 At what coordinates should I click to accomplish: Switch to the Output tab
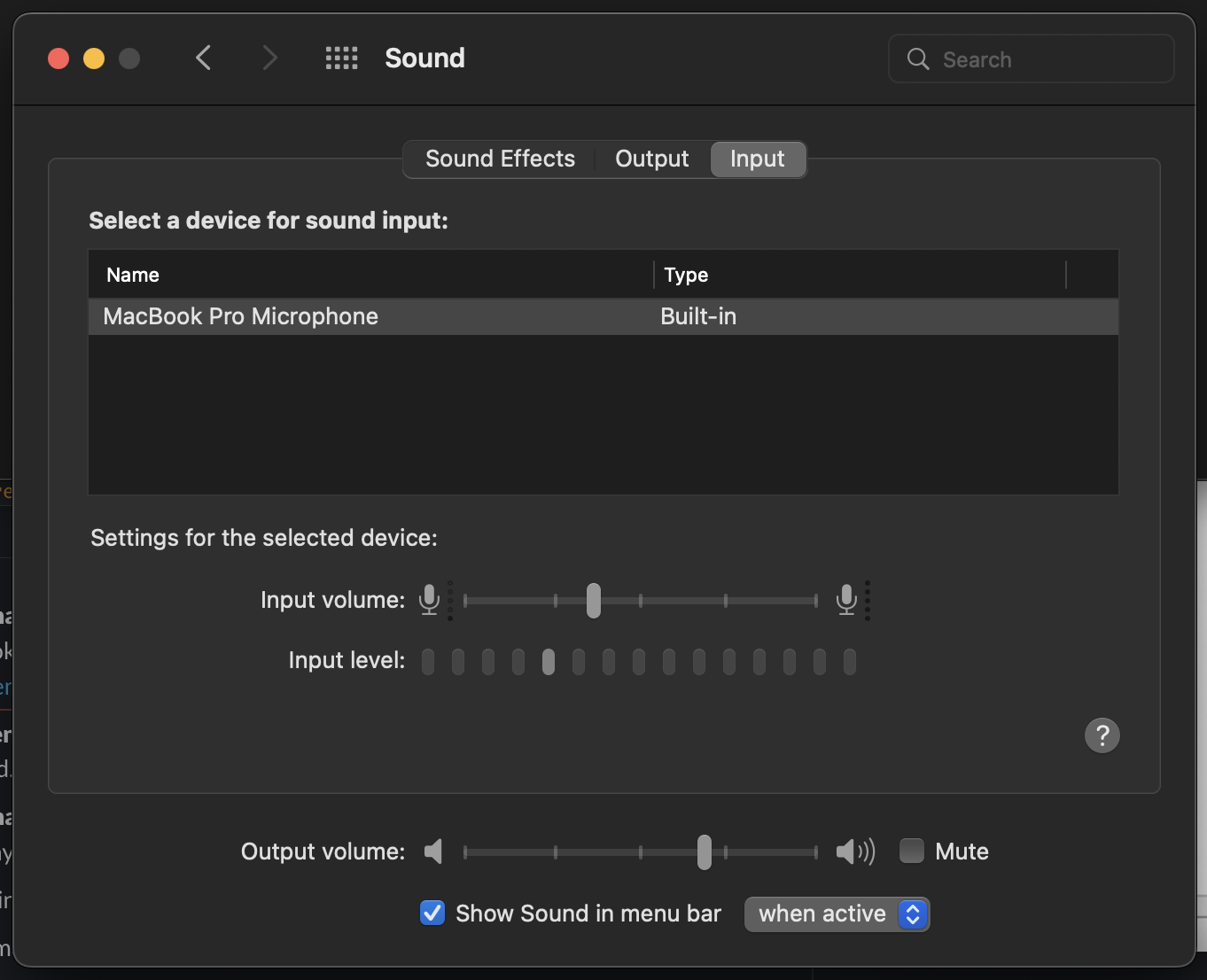652,159
